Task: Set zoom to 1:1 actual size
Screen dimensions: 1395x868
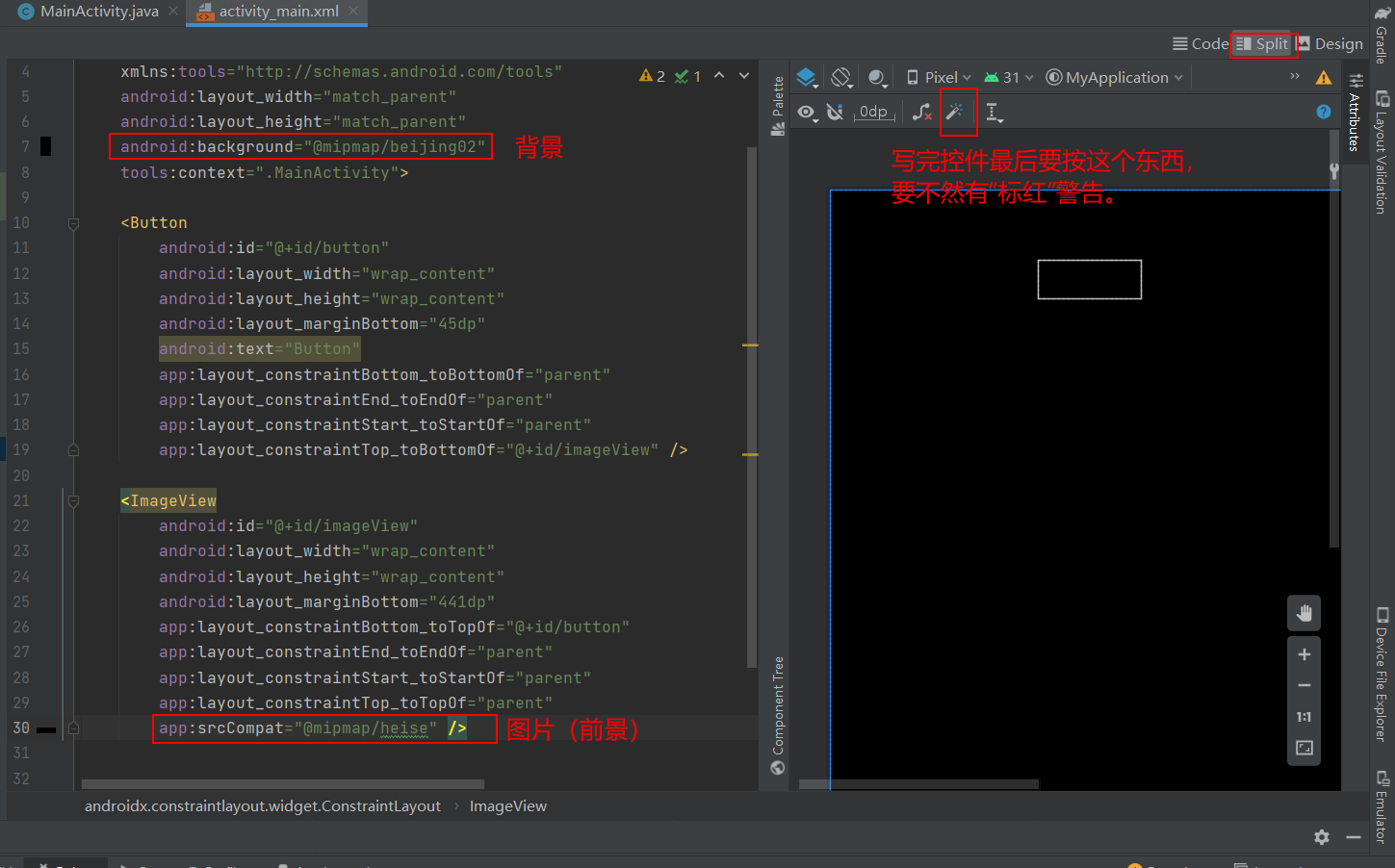Action: click(1305, 716)
